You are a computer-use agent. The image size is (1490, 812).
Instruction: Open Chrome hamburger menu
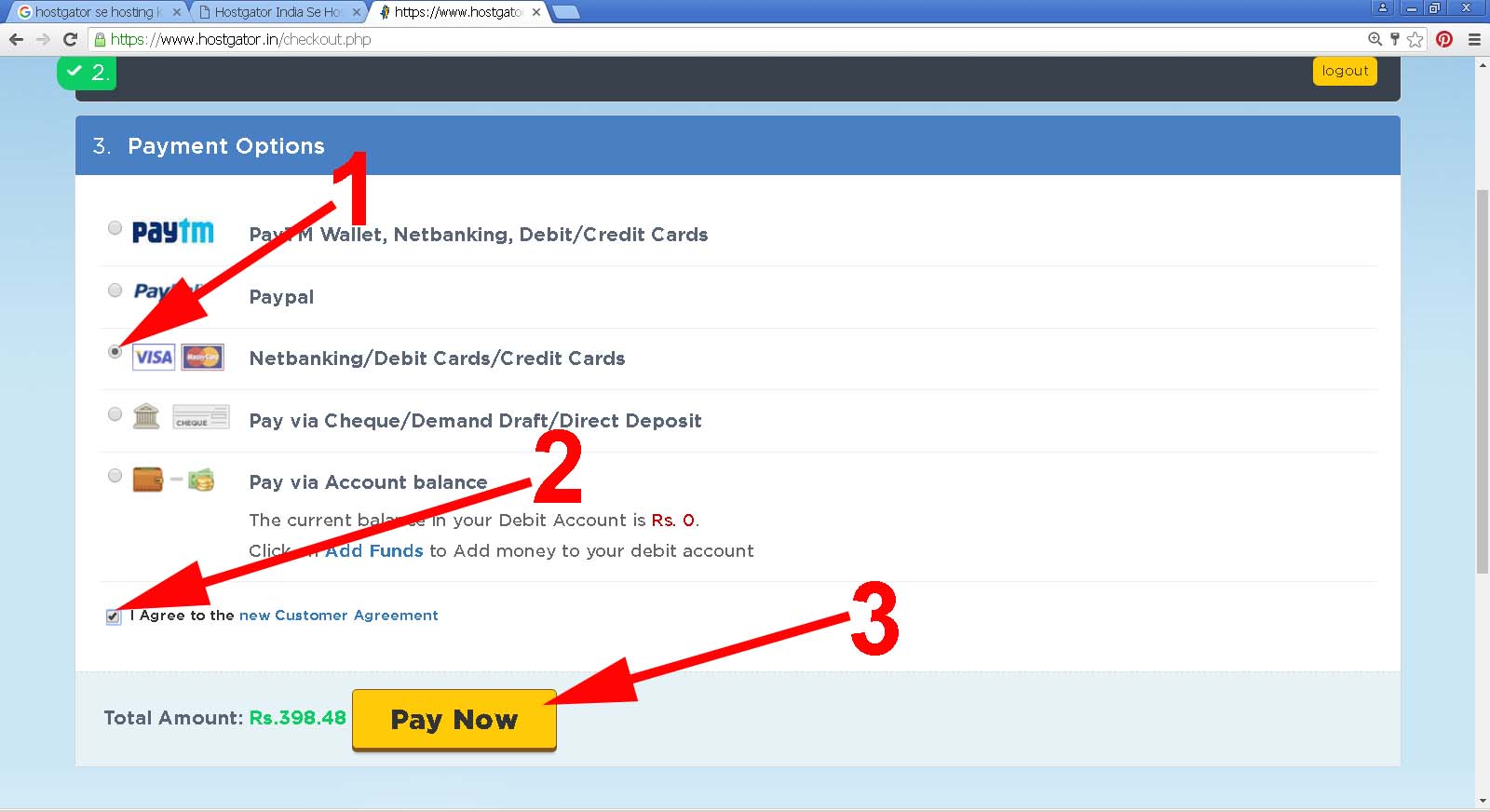(x=1474, y=39)
